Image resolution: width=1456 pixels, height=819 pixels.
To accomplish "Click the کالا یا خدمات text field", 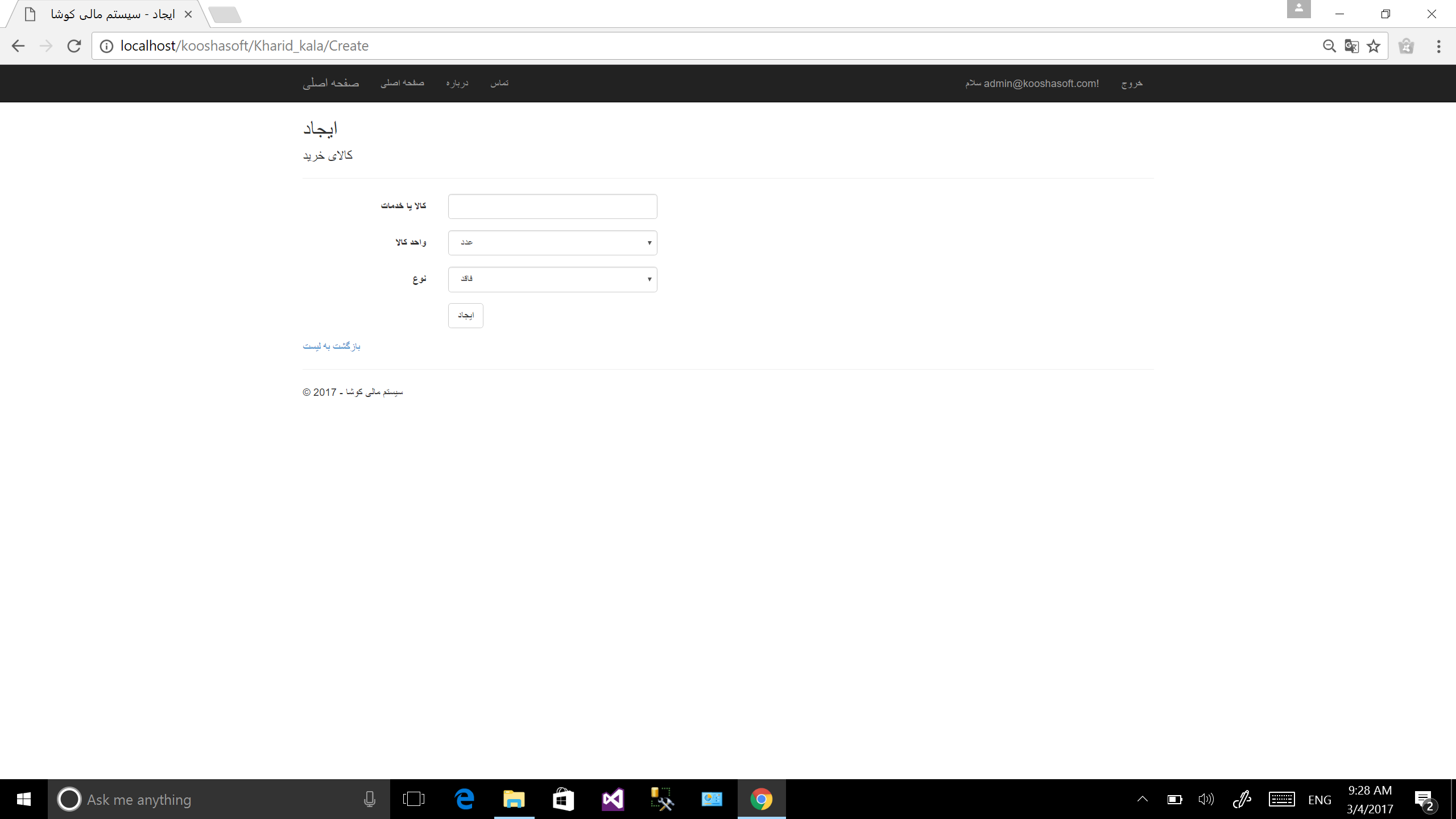I will 552,206.
